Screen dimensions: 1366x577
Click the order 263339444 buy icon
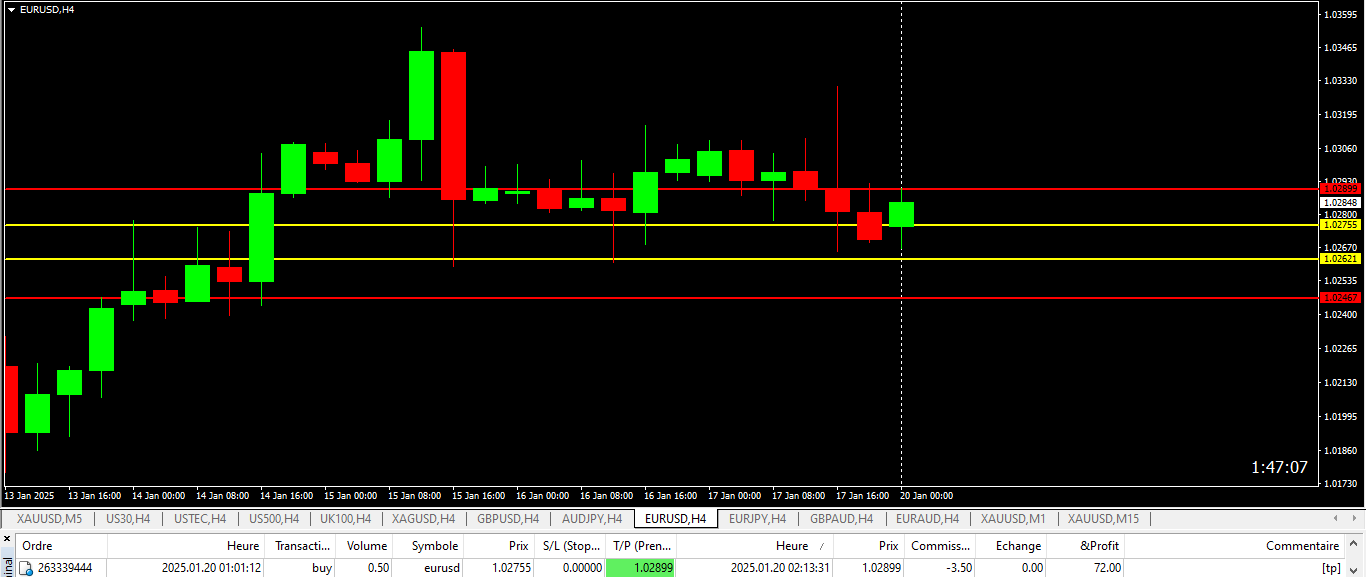[x=26, y=568]
